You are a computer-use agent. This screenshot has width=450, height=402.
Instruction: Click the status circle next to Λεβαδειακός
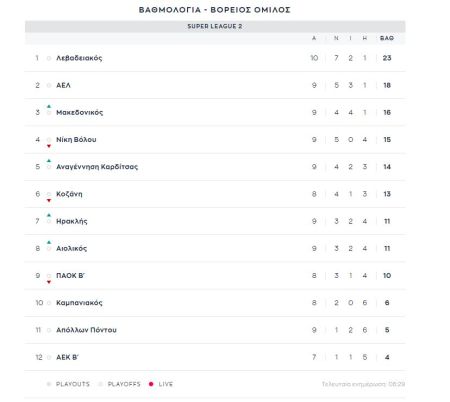pyautogui.click(x=49, y=58)
